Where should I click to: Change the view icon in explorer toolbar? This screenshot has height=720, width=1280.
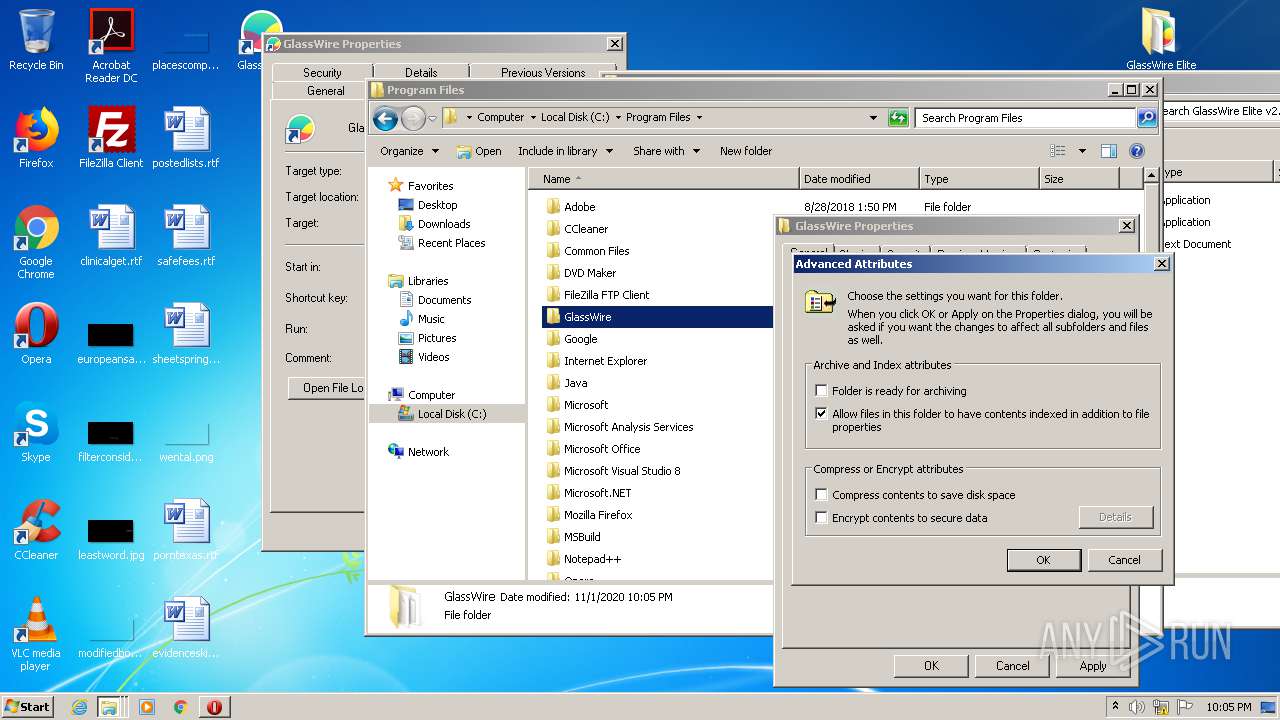pos(1058,151)
